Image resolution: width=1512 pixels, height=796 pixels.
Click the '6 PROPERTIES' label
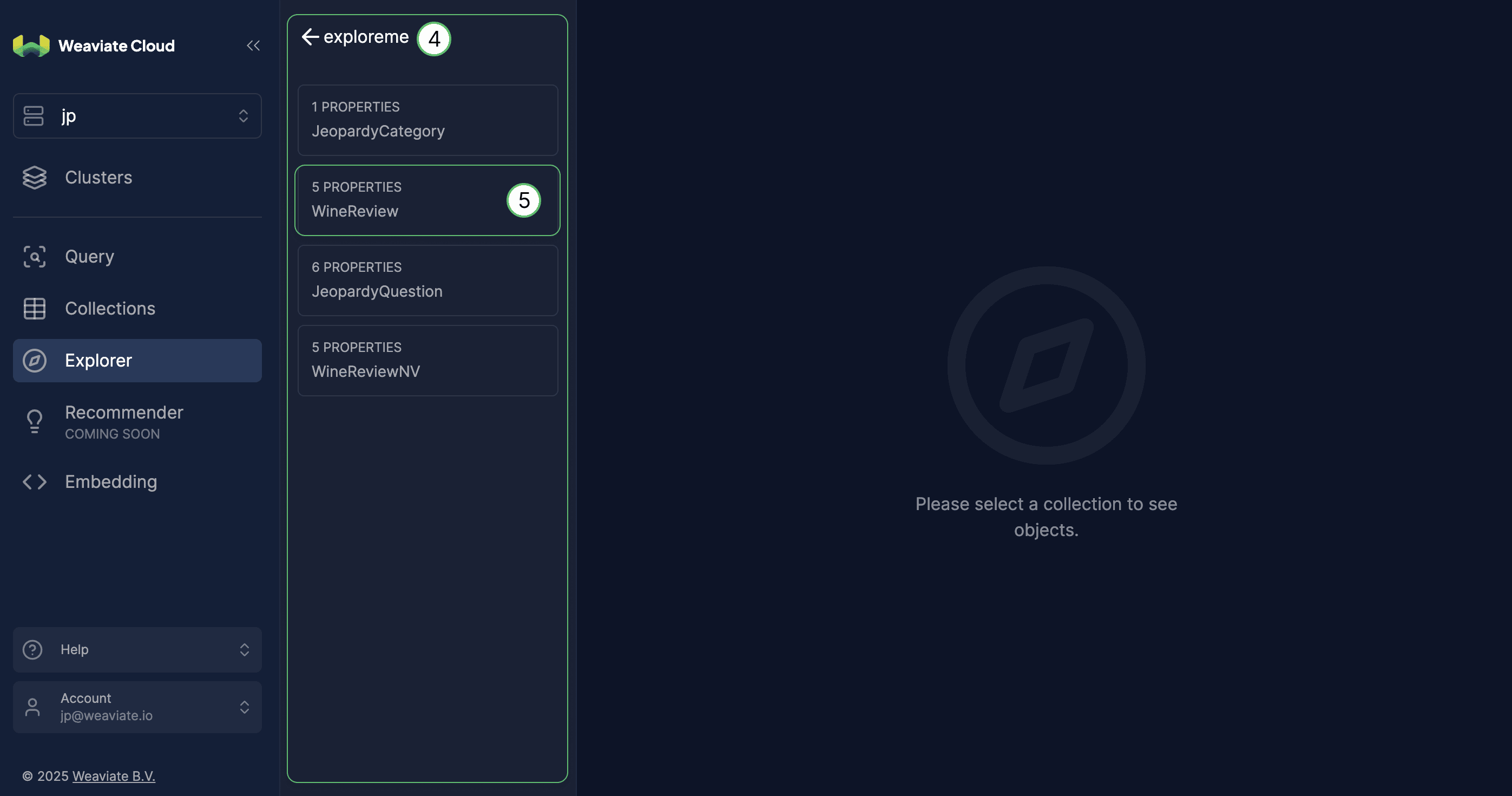(x=357, y=267)
